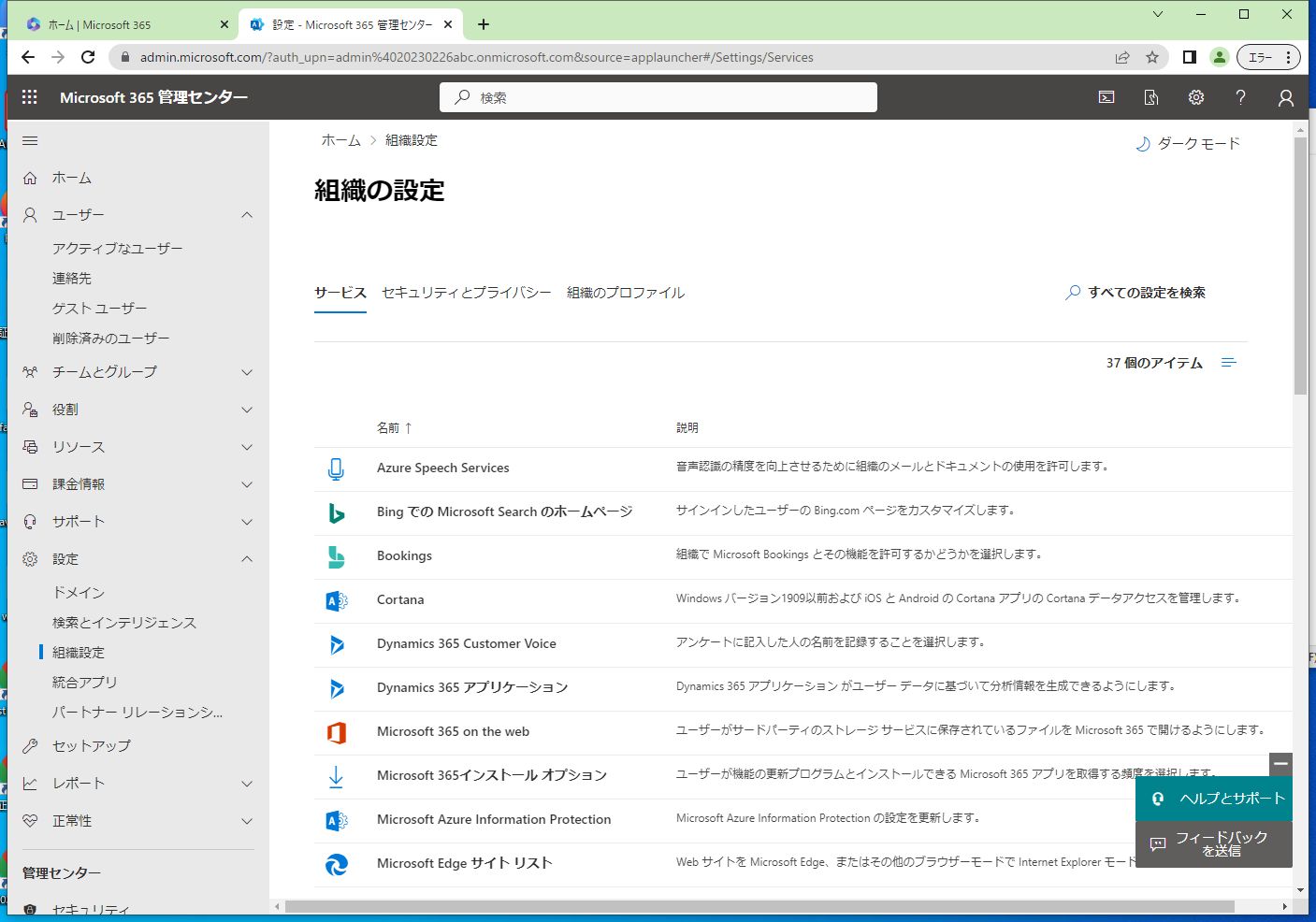Open the list filter options icon
The image size is (1316, 922).
tap(1229, 363)
